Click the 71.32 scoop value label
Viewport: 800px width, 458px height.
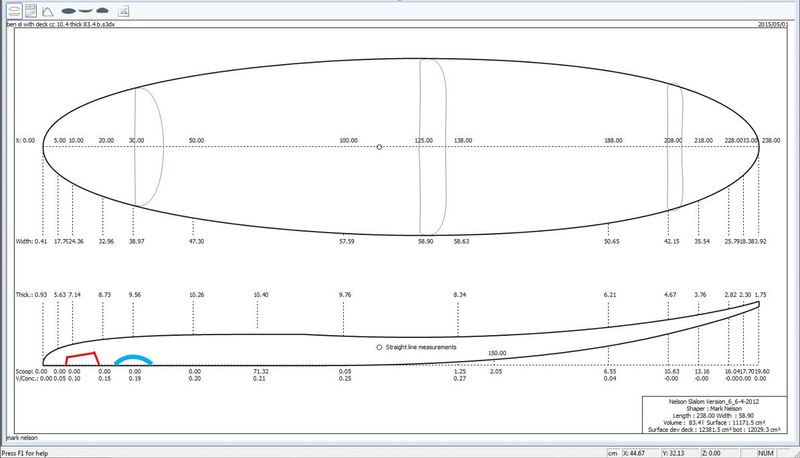(x=259, y=371)
